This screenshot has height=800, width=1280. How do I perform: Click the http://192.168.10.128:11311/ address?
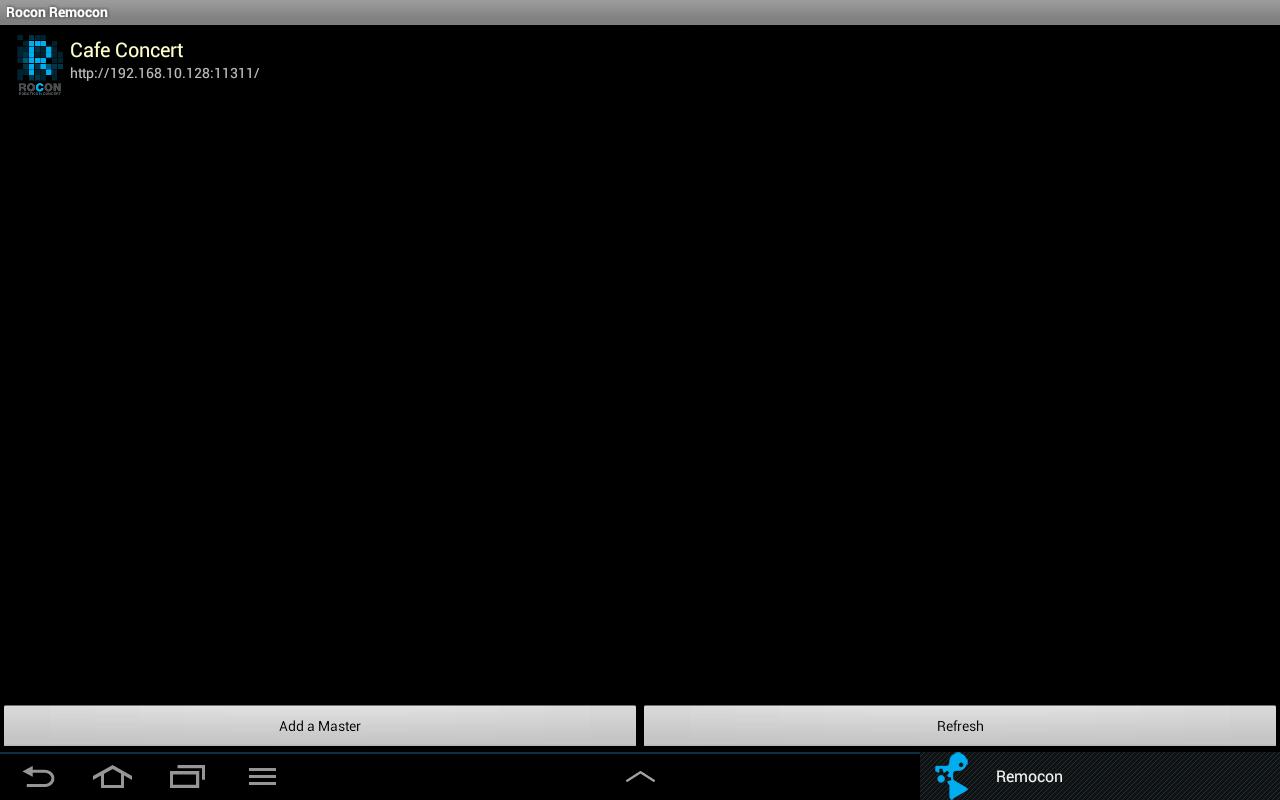click(x=165, y=73)
